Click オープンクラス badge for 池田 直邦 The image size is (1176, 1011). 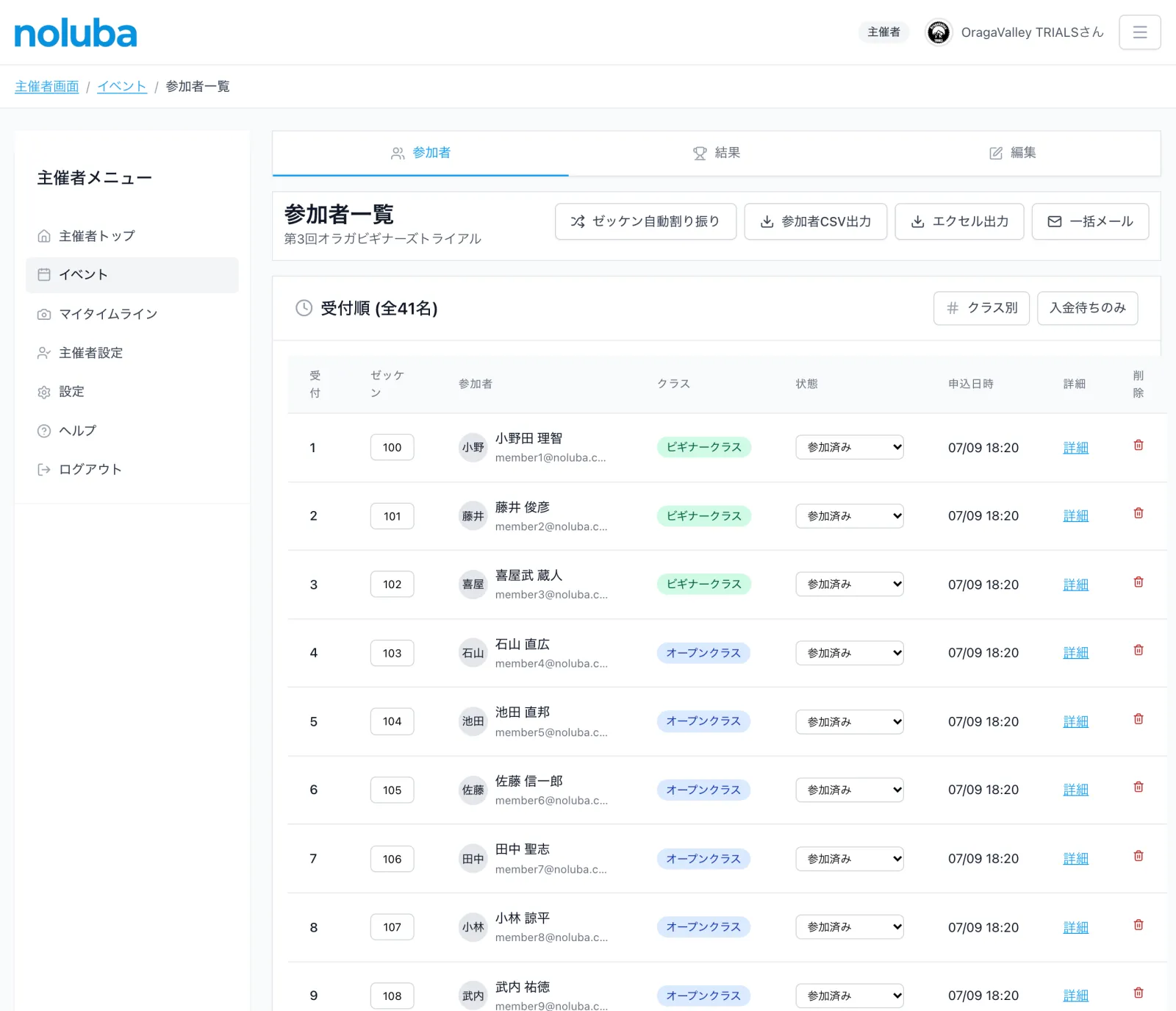(703, 721)
